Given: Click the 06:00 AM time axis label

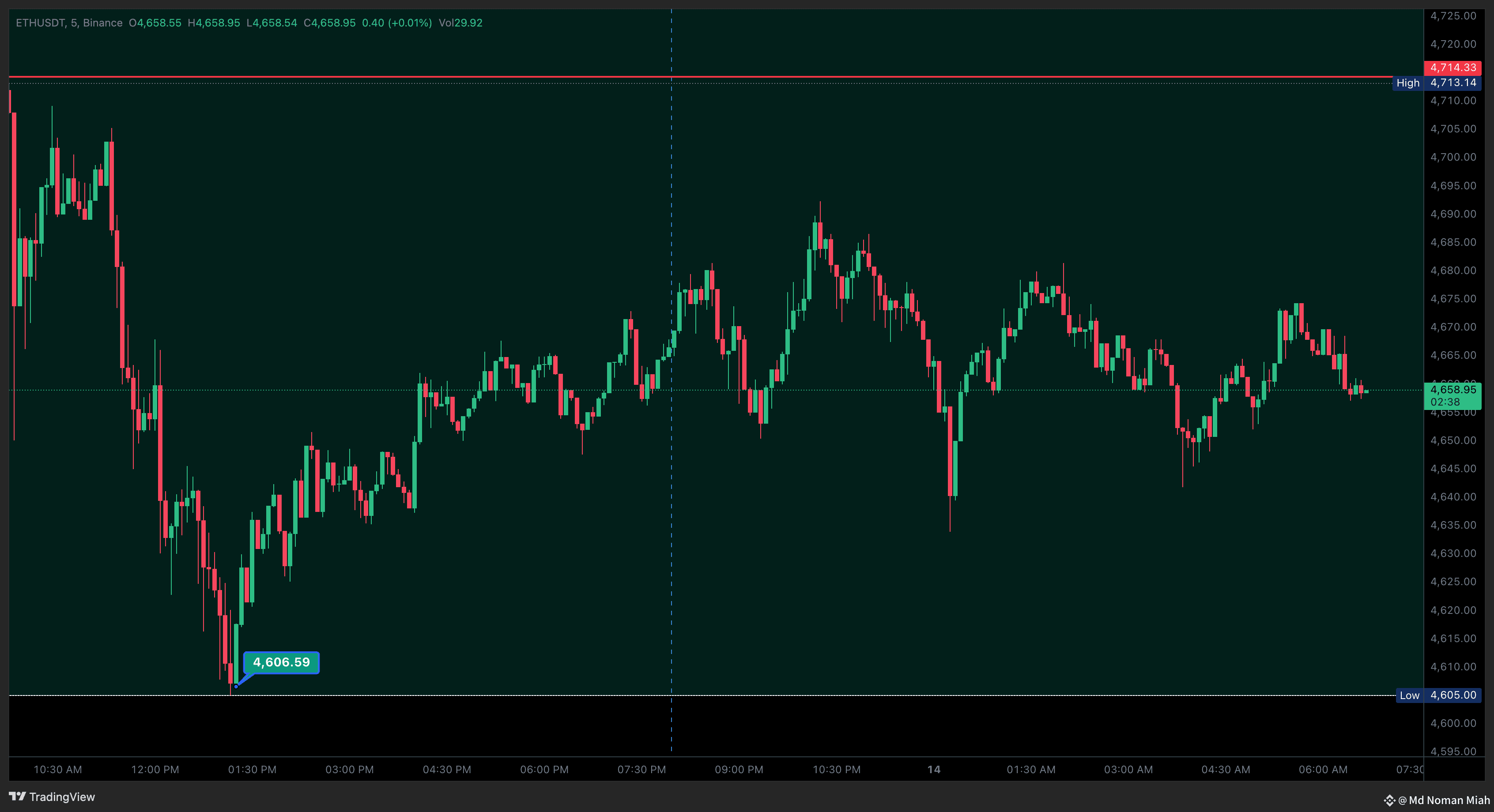Looking at the screenshot, I should pos(1324,770).
